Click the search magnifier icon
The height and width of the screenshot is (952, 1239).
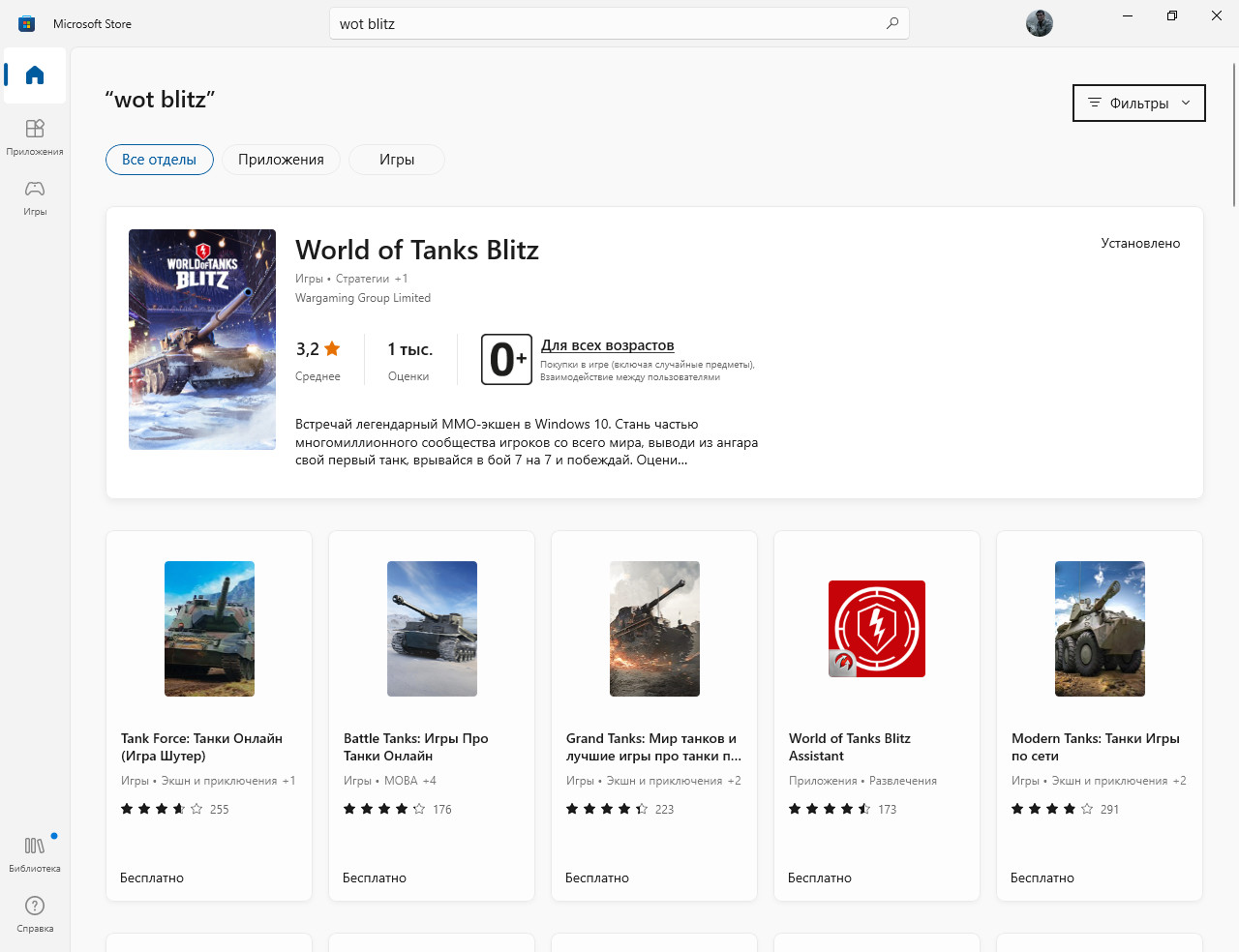click(892, 23)
